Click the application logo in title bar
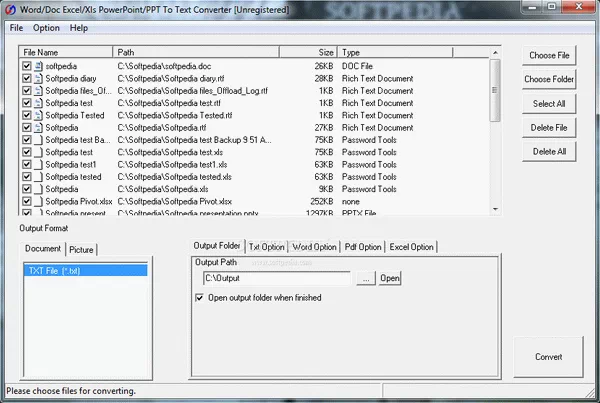Viewport: 600px width, 403px height. click(x=11, y=9)
